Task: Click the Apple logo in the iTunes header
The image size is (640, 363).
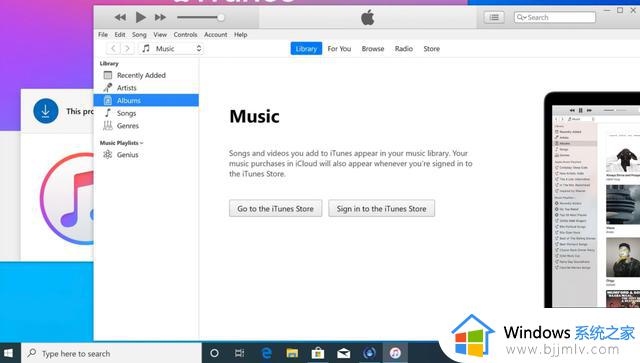Action: pyautogui.click(x=367, y=18)
